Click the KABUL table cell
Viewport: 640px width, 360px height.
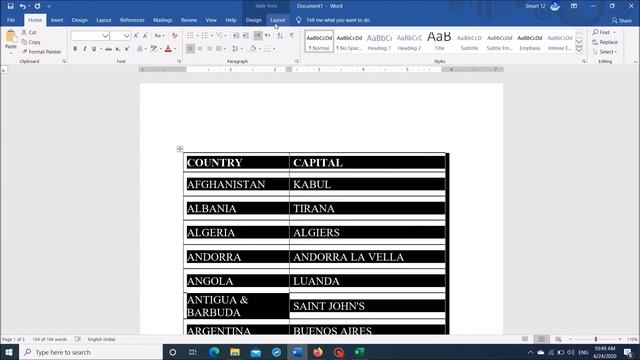click(367, 184)
